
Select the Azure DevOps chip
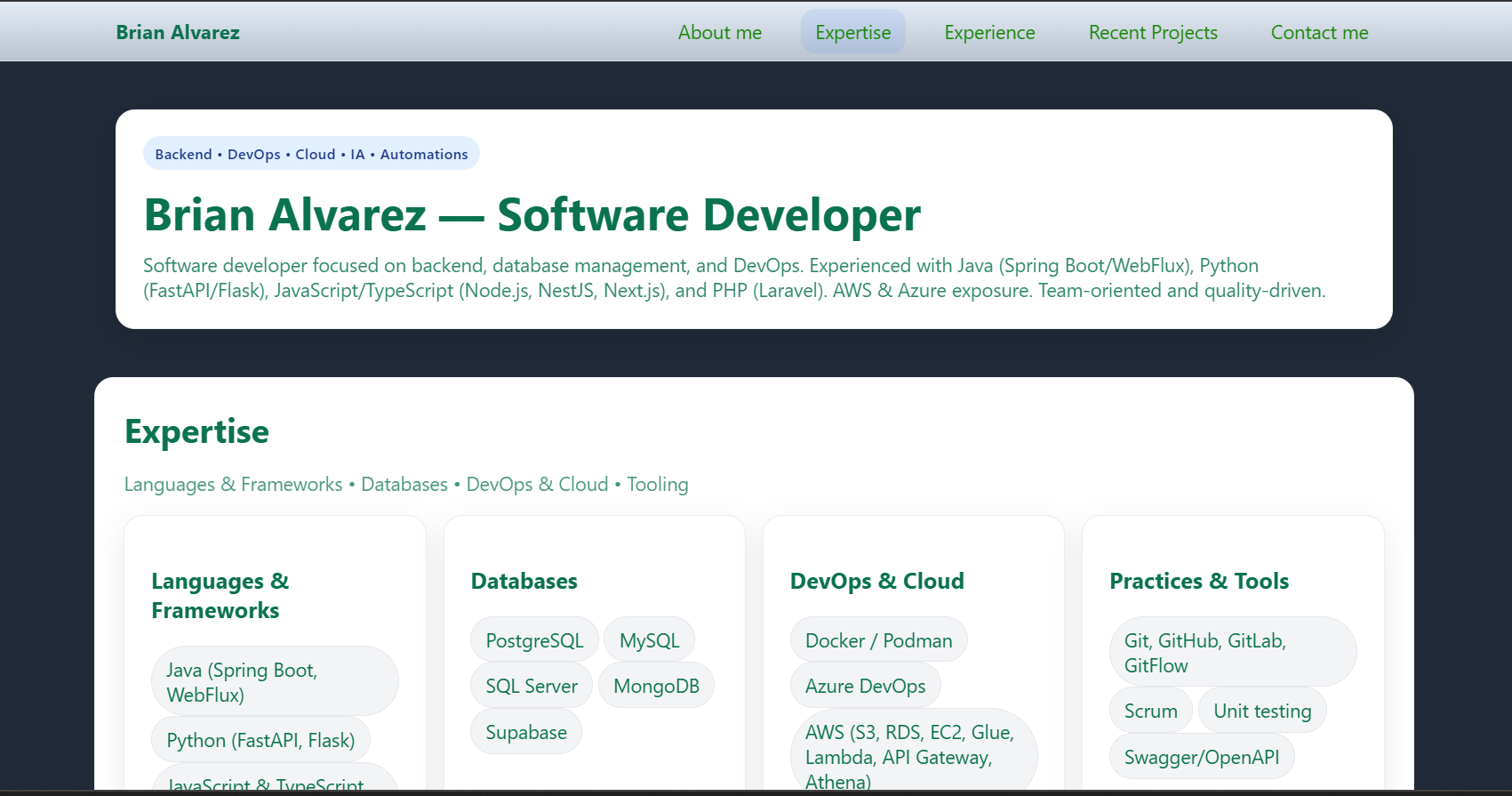click(x=865, y=686)
